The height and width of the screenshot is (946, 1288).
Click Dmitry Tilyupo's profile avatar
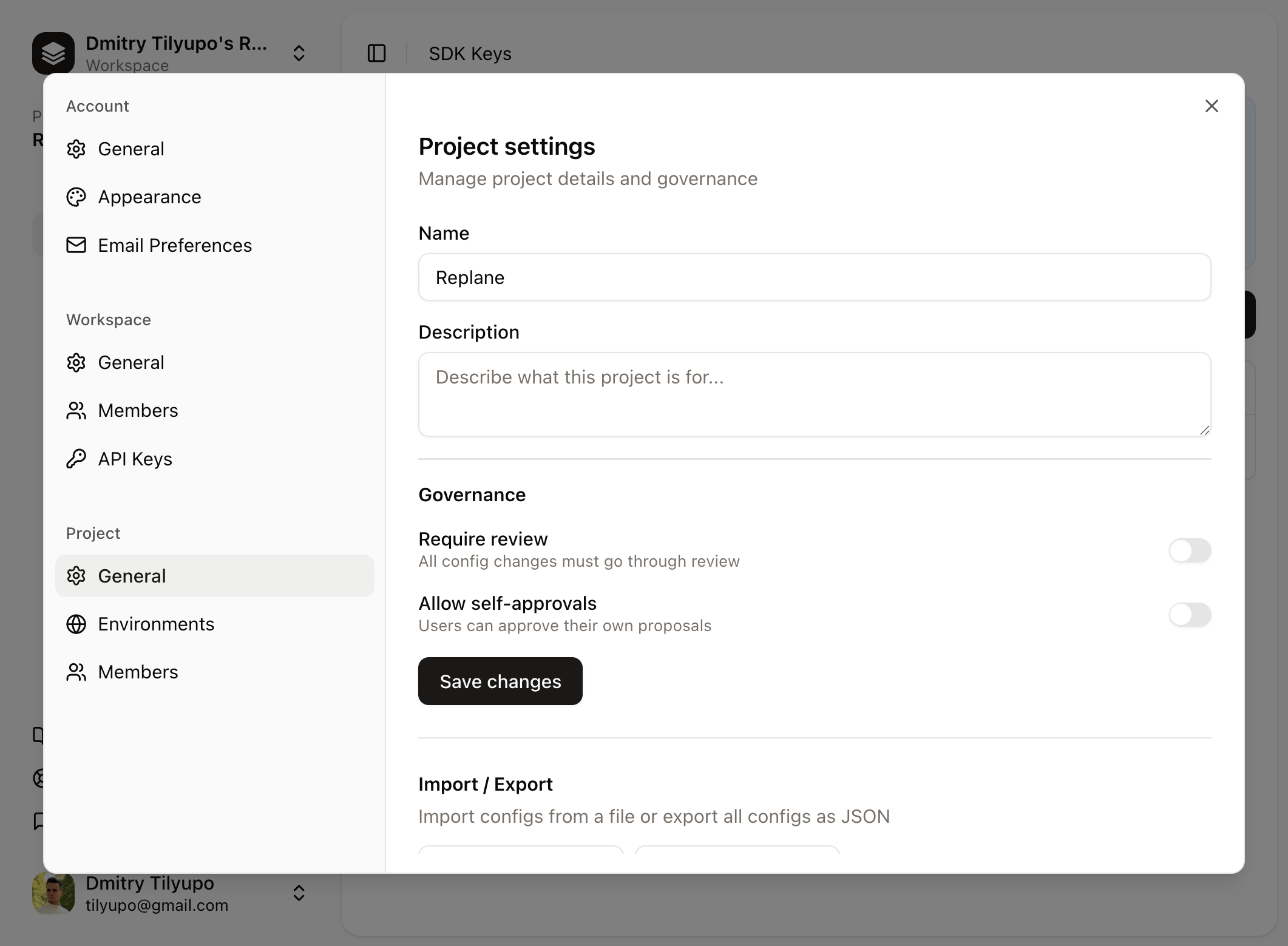click(53, 893)
